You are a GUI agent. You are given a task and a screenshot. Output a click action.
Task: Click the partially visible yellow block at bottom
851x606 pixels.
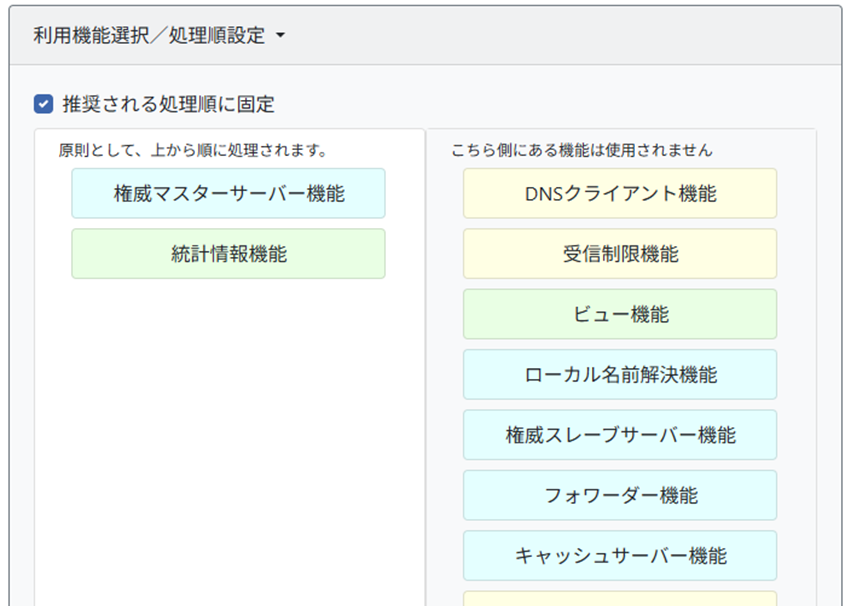click(620, 599)
